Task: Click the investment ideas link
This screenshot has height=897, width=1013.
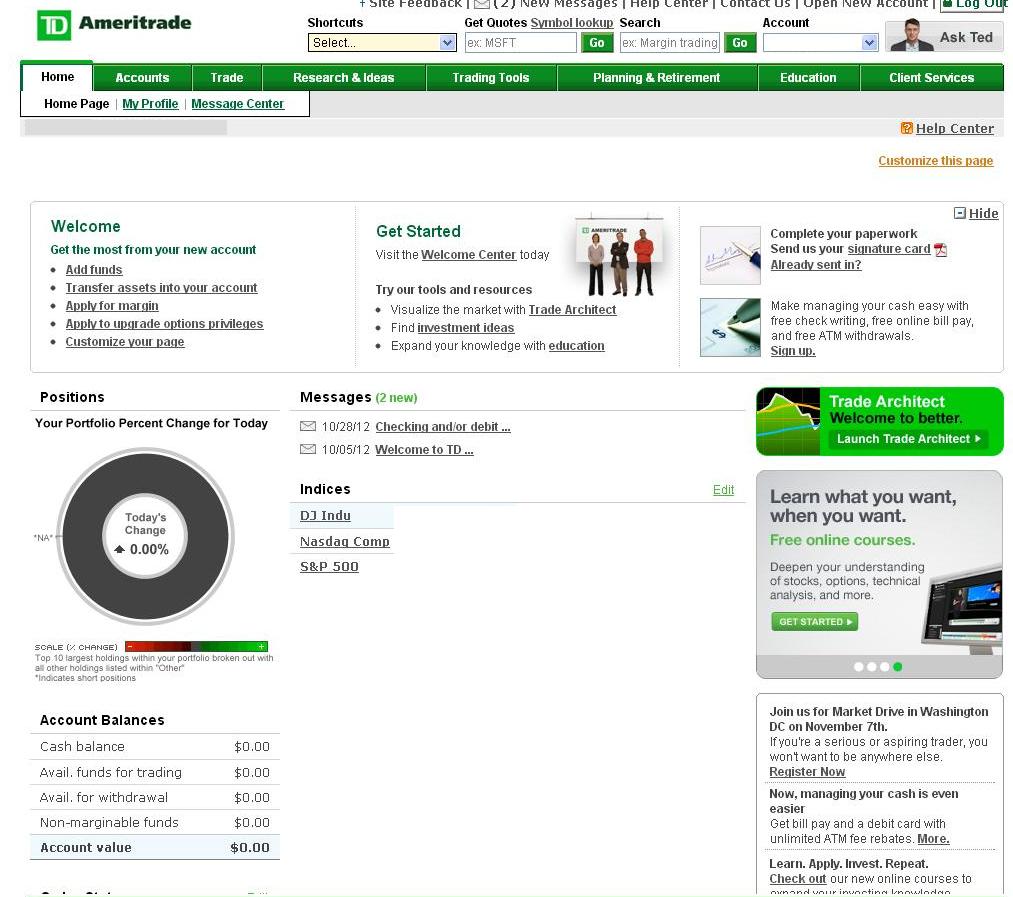Action: (x=466, y=328)
